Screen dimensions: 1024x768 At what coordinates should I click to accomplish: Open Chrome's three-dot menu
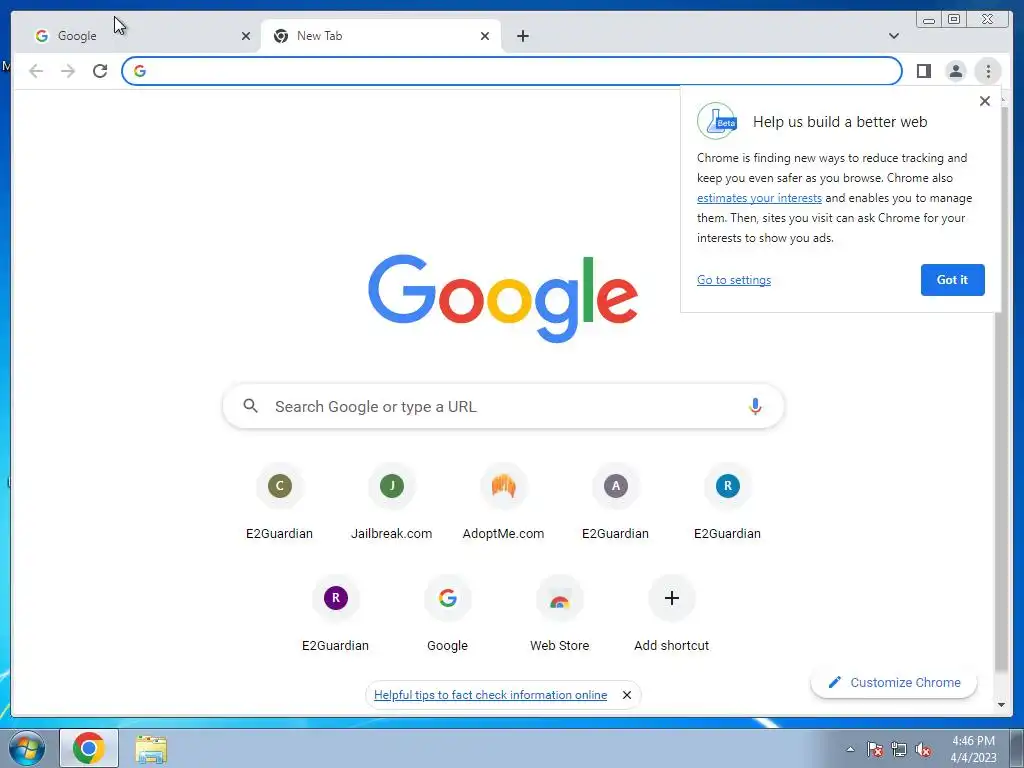coord(988,71)
